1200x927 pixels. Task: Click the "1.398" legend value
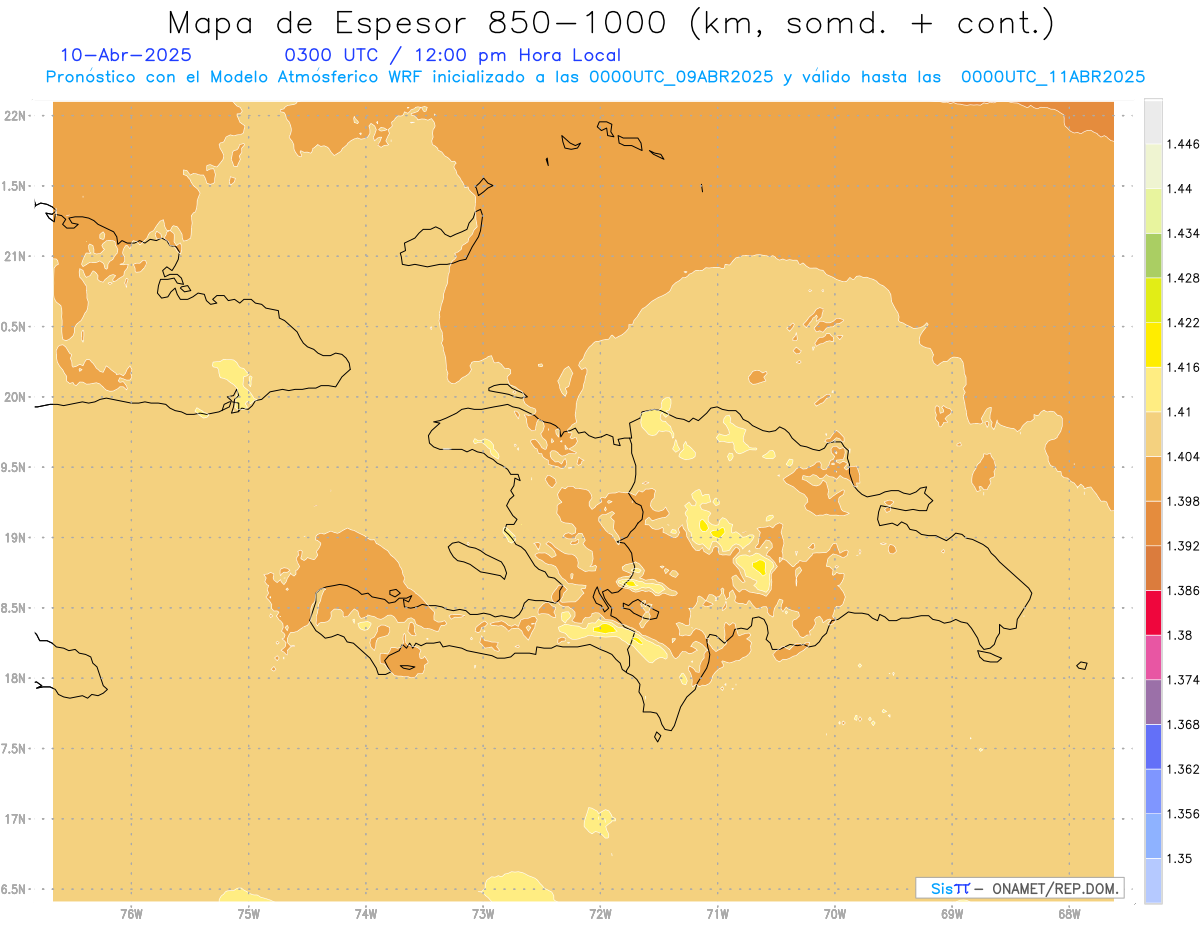1183,501
